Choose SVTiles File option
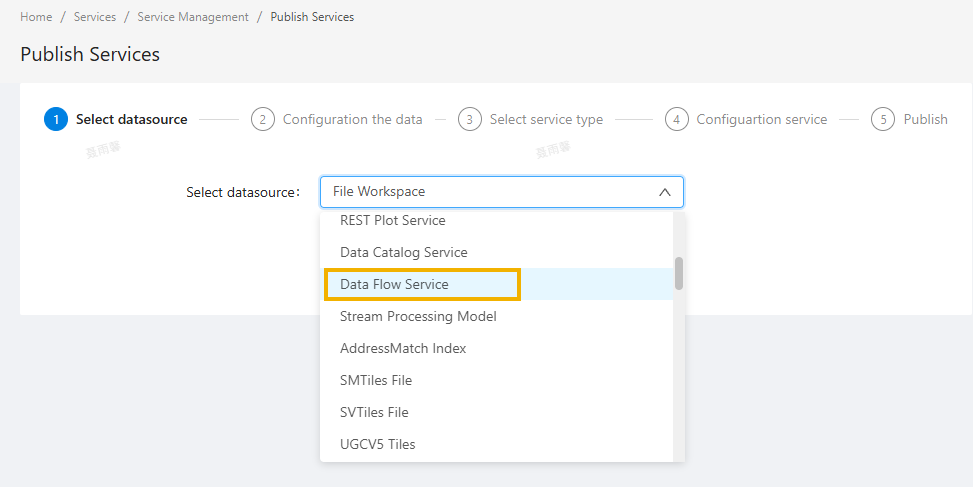 click(376, 412)
